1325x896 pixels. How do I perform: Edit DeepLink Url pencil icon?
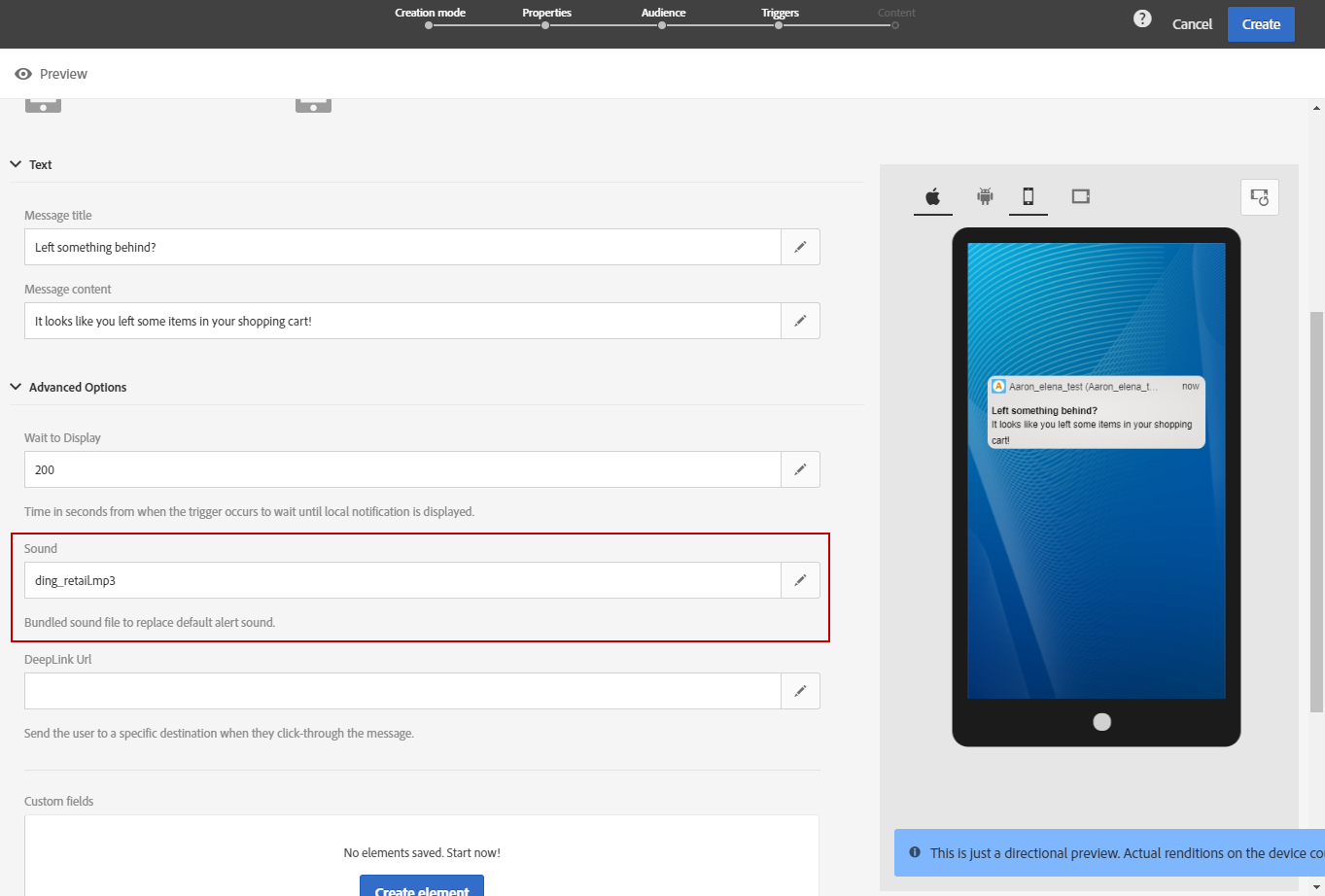tap(800, 691)
